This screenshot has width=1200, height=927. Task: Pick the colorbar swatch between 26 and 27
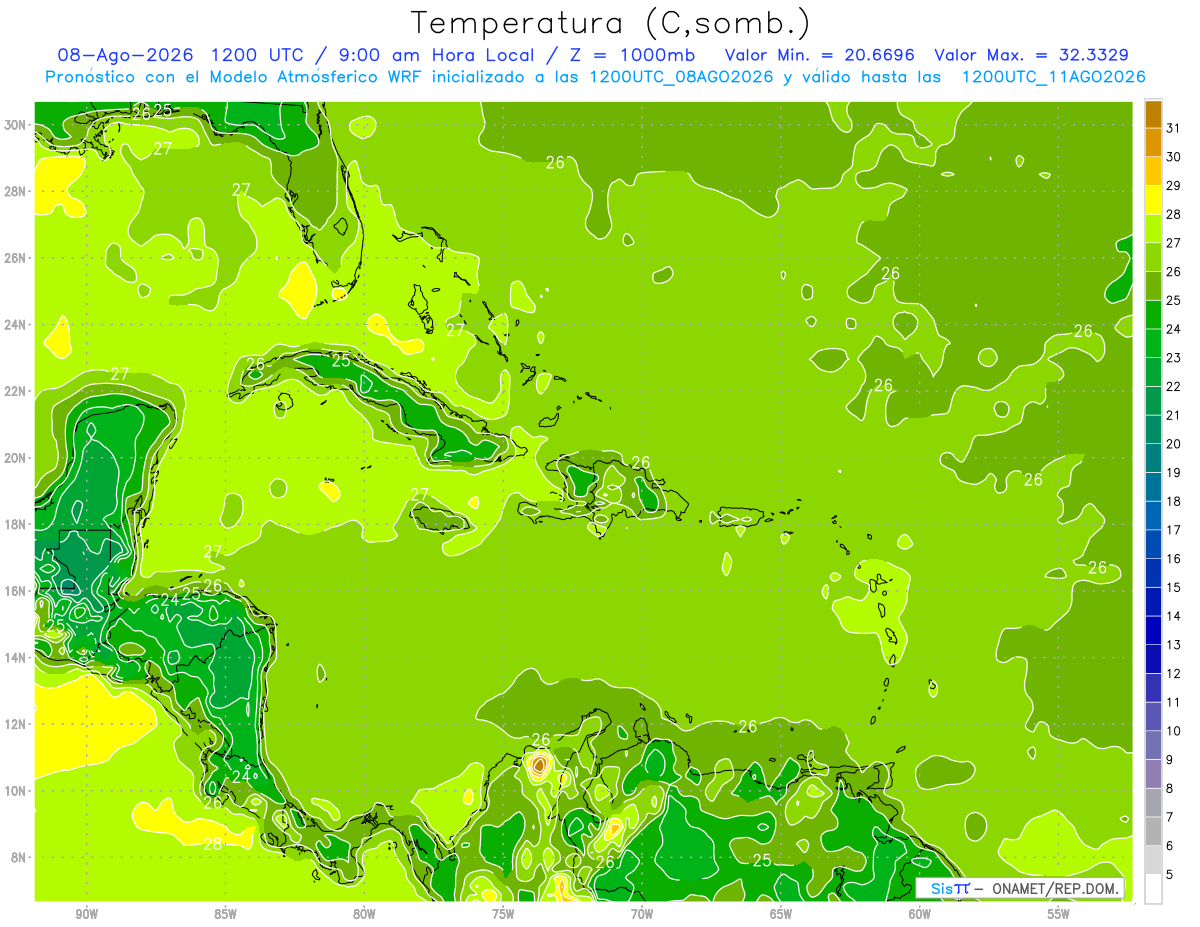(1153, 257)
